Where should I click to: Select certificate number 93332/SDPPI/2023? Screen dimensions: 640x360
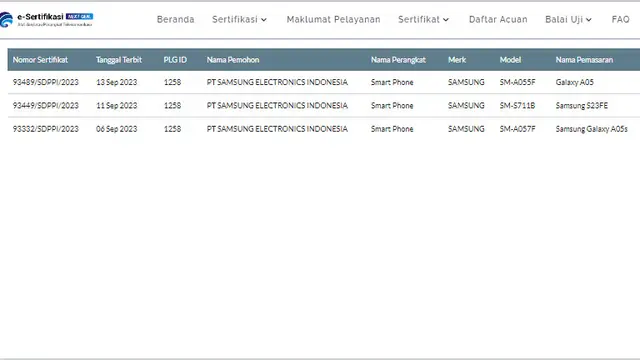(45, 129)
